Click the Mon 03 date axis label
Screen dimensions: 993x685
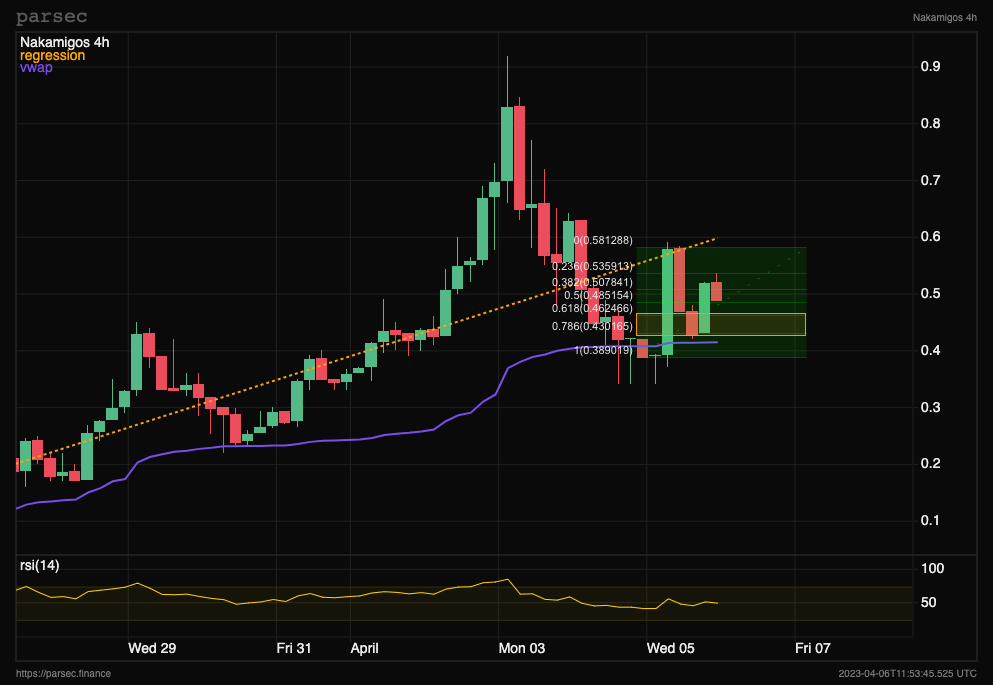pos(522,648)
